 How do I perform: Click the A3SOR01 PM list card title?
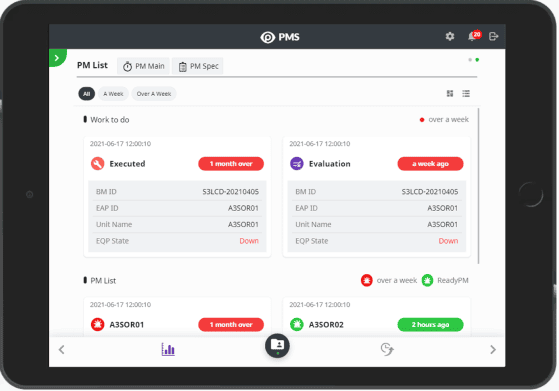127,325
